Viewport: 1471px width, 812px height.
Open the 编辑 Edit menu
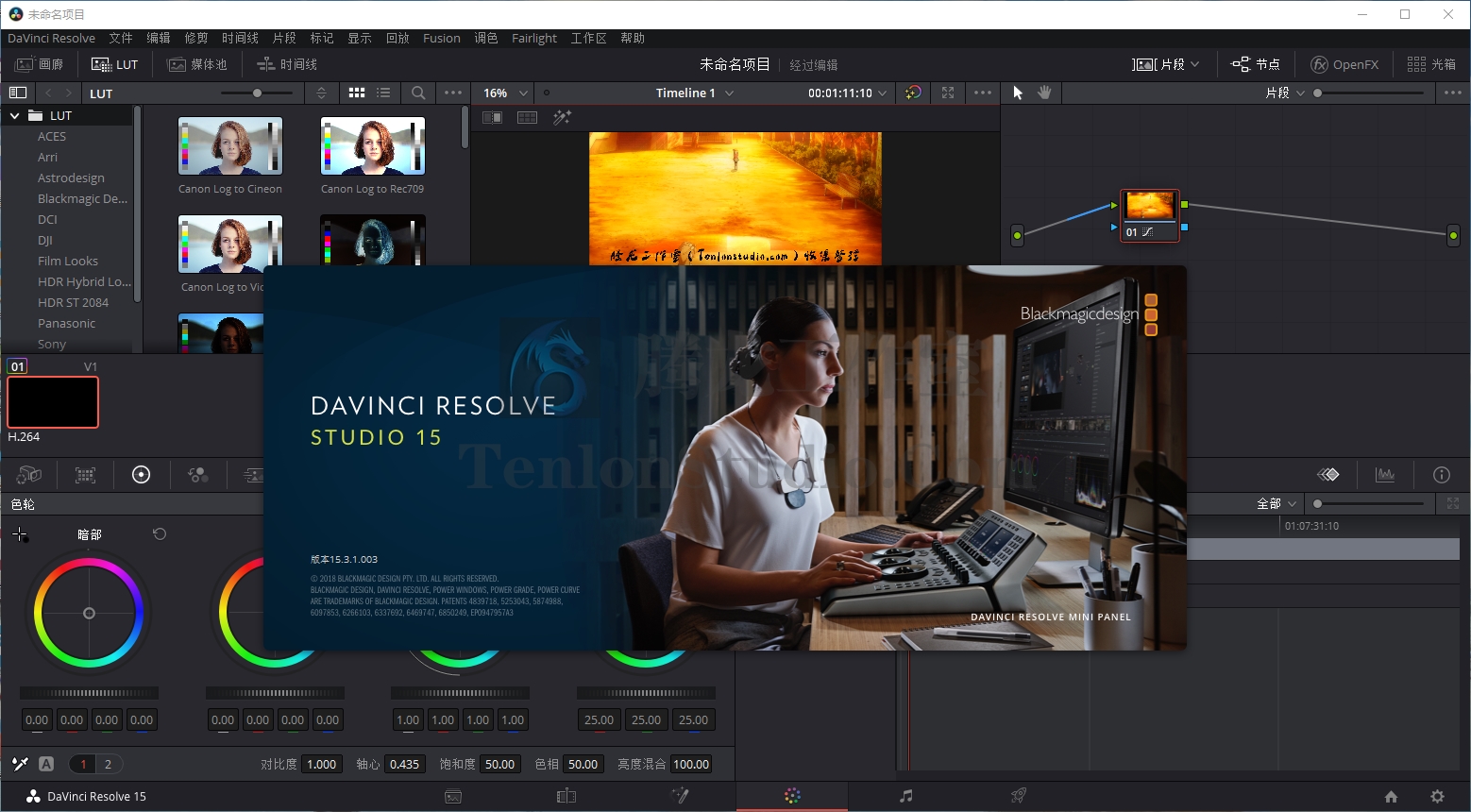(x=159, y=38)
